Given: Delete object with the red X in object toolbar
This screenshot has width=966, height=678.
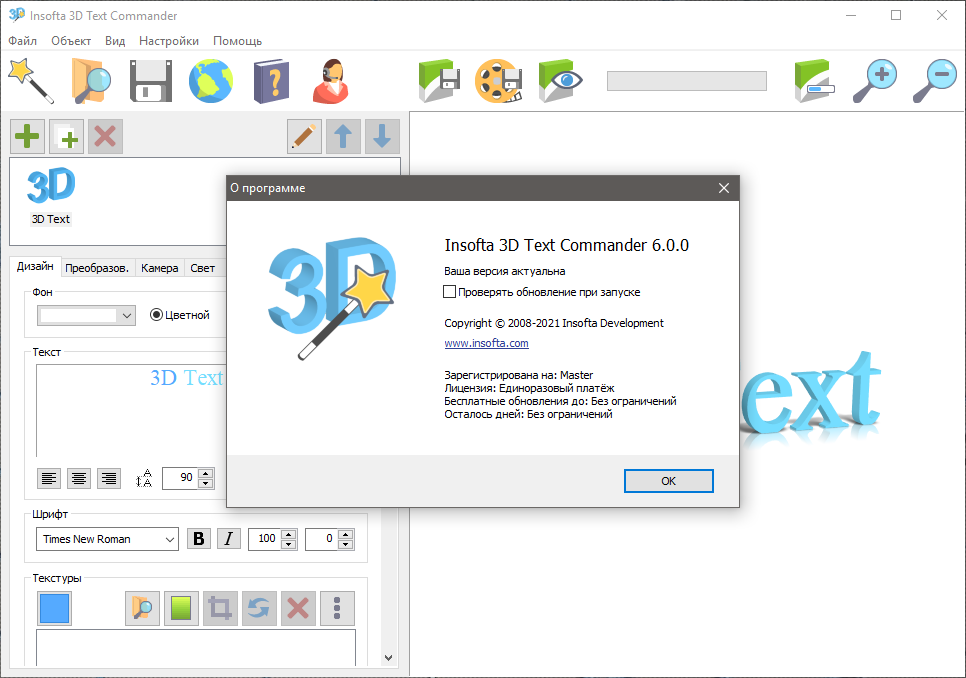Looking at the screenshot, I should (x=105, y=136).
